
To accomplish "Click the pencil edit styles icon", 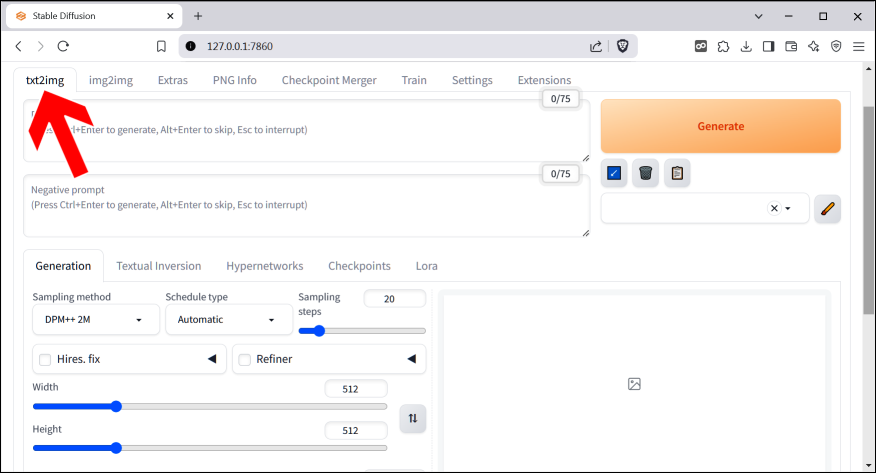I will [x=826, y=208].
